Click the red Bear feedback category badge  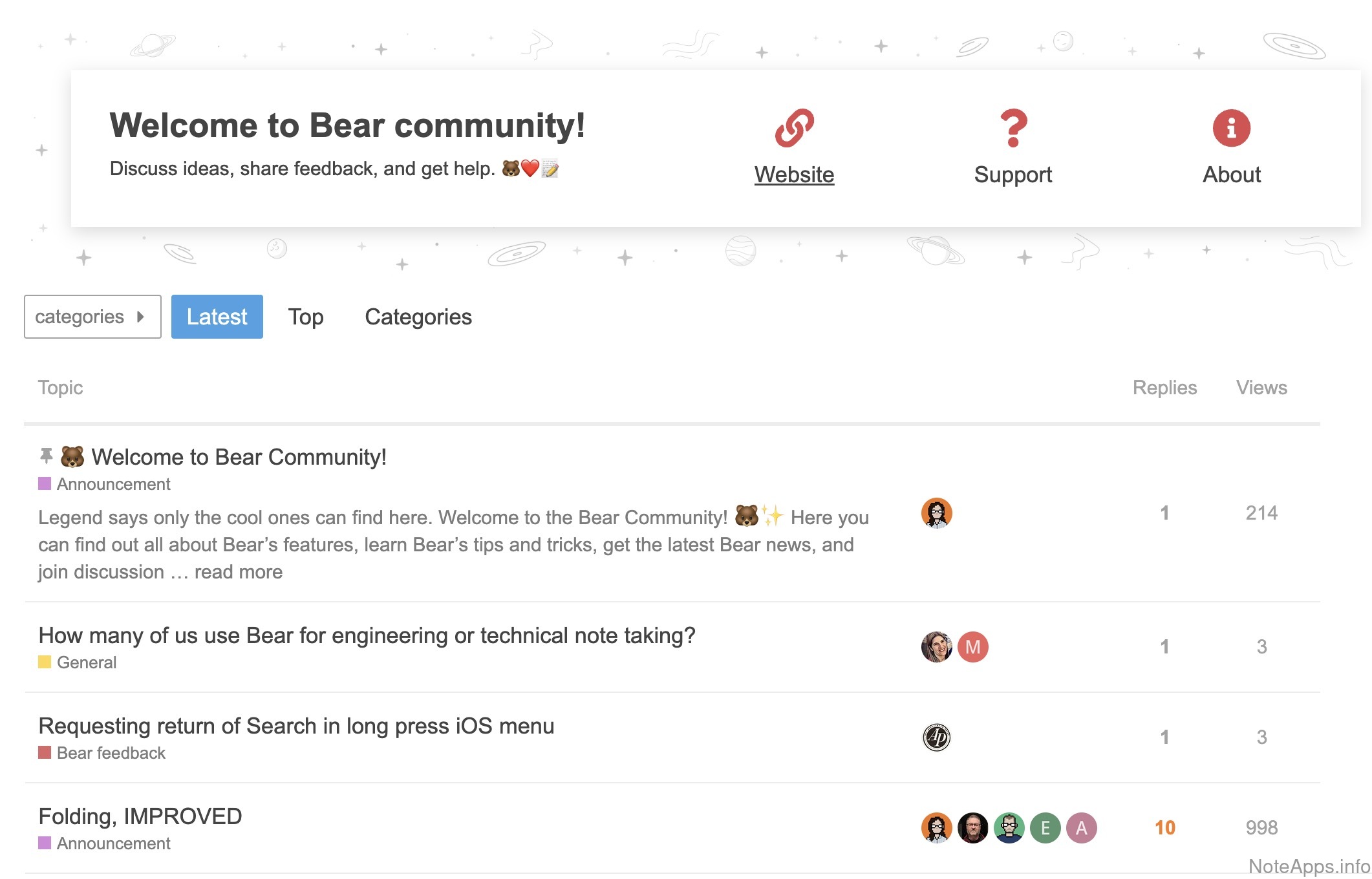tap(102, 753)
